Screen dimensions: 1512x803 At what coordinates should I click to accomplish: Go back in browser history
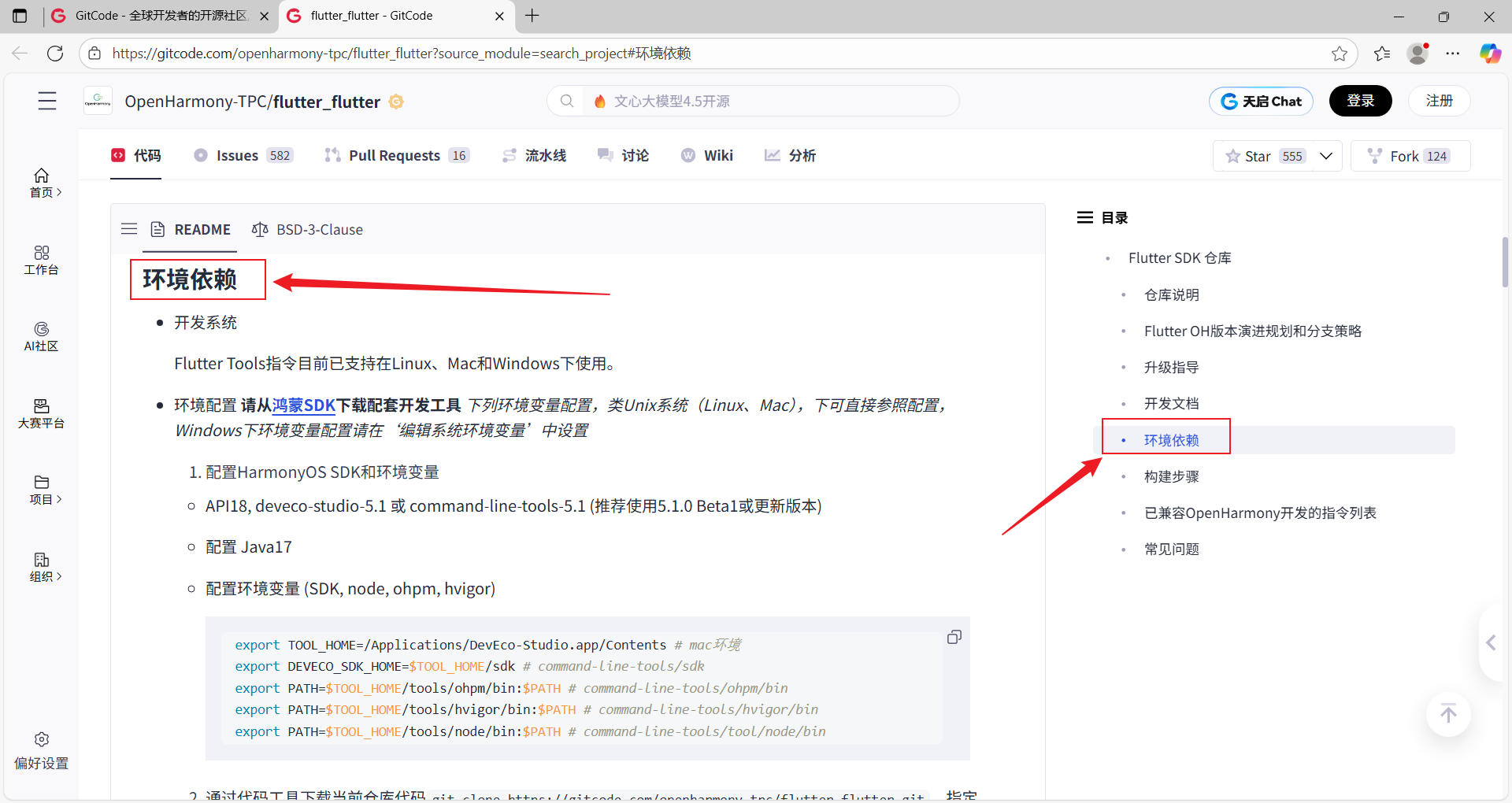click(20, 53)
